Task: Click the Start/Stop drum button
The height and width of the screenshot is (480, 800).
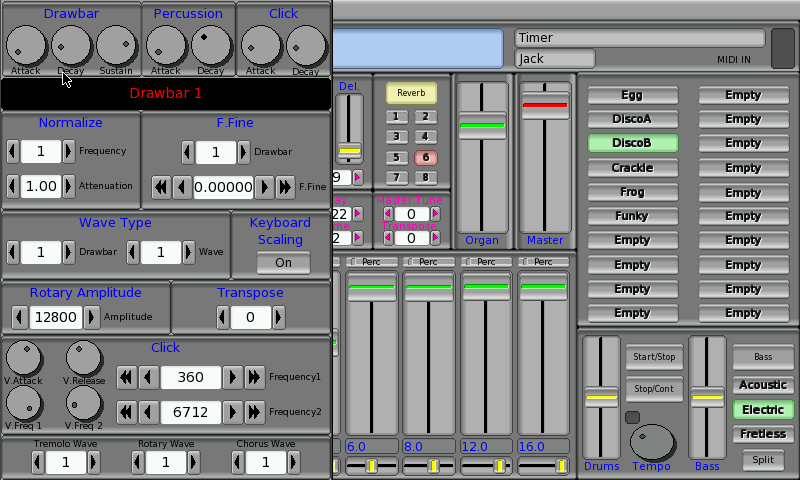Action: click(x=654, y=358)
